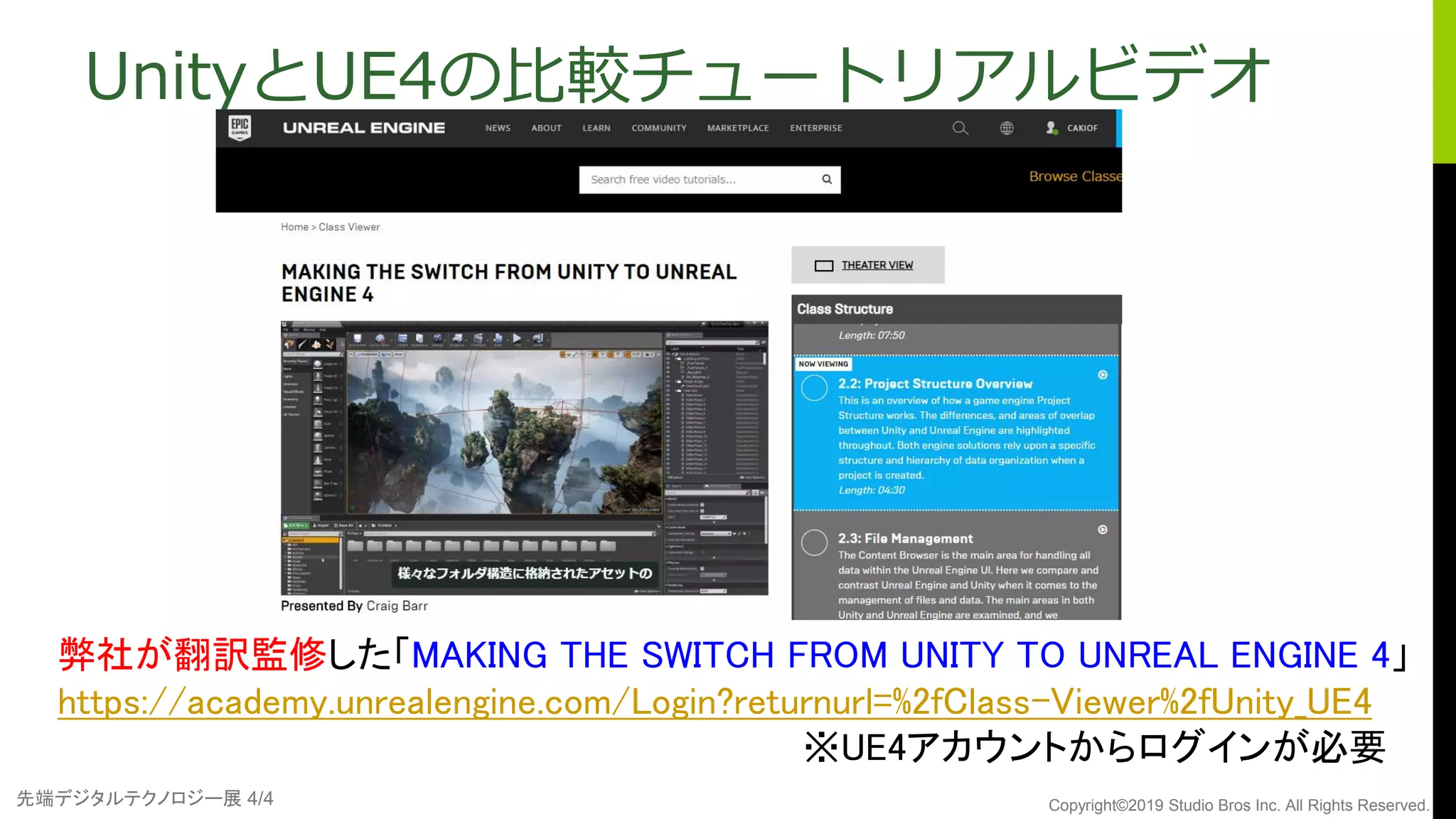
Task: Follow the Browse Classes link
Action: click(x=1075, y=176)
